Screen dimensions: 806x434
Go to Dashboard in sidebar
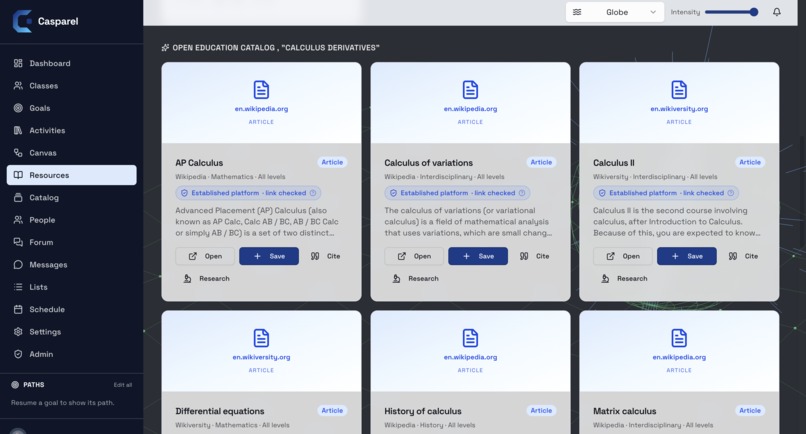(x=71, y=63)
